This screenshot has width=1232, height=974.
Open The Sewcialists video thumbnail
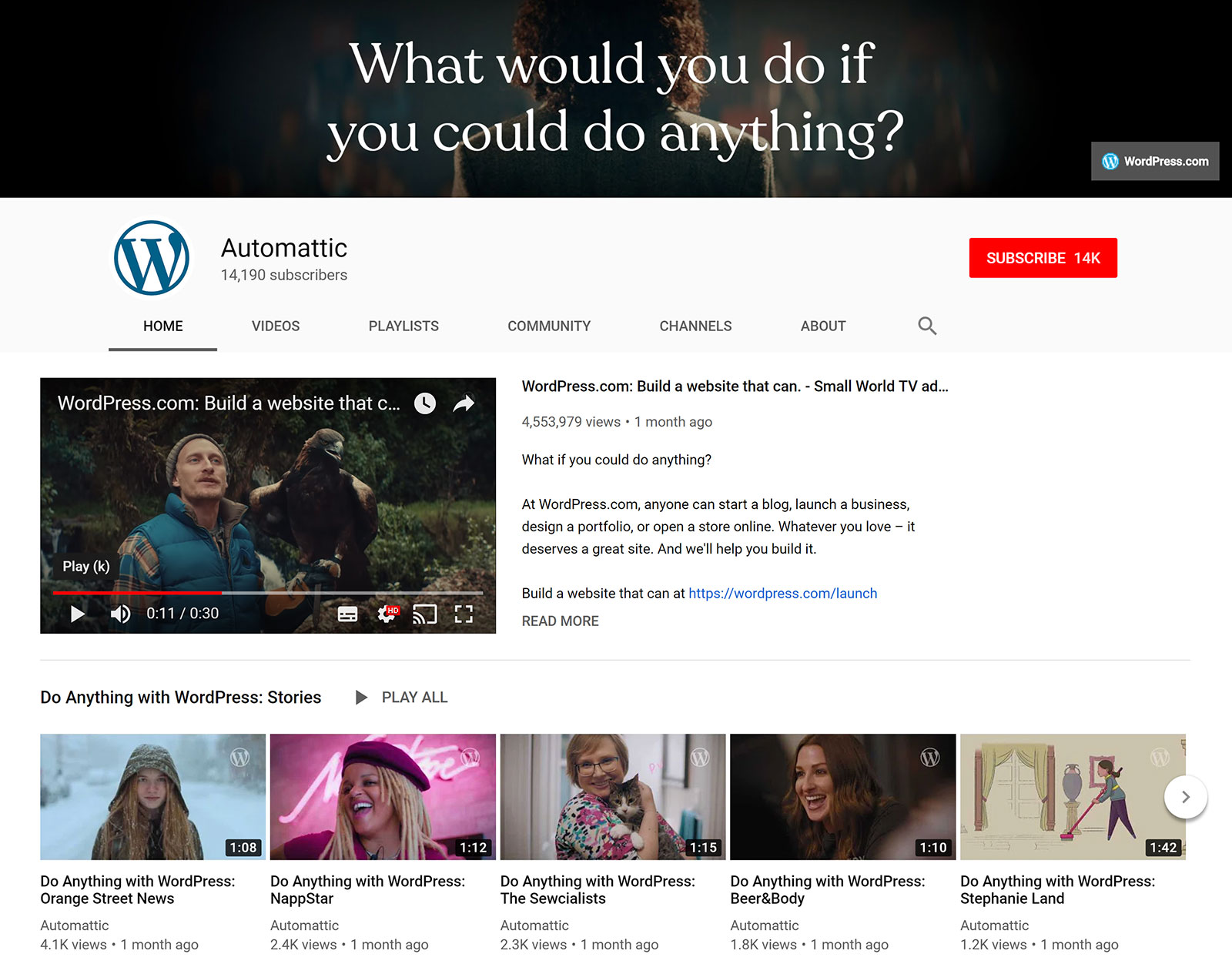pyautogui.click(x=613, y=797)
